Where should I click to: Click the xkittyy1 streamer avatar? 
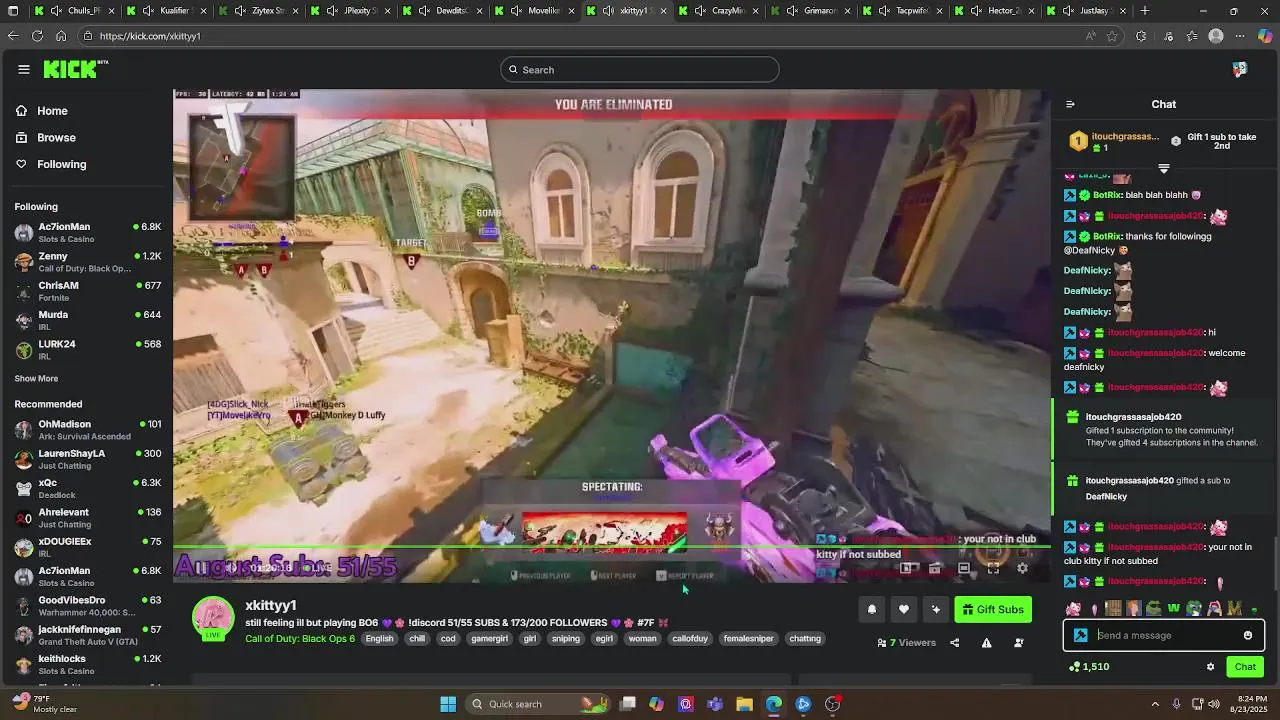point(213,619)
